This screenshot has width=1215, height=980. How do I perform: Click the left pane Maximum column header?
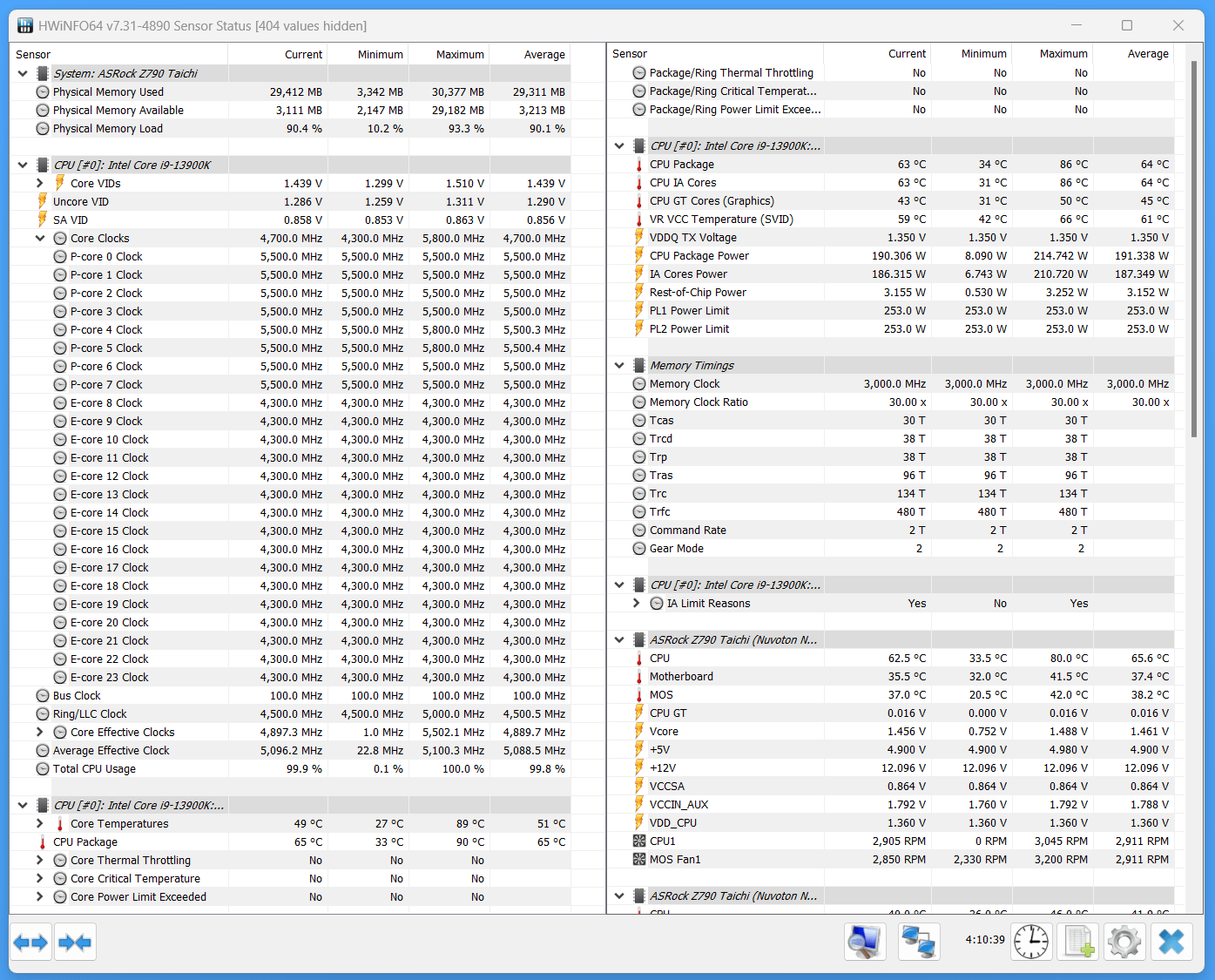(x=449, y=55)
